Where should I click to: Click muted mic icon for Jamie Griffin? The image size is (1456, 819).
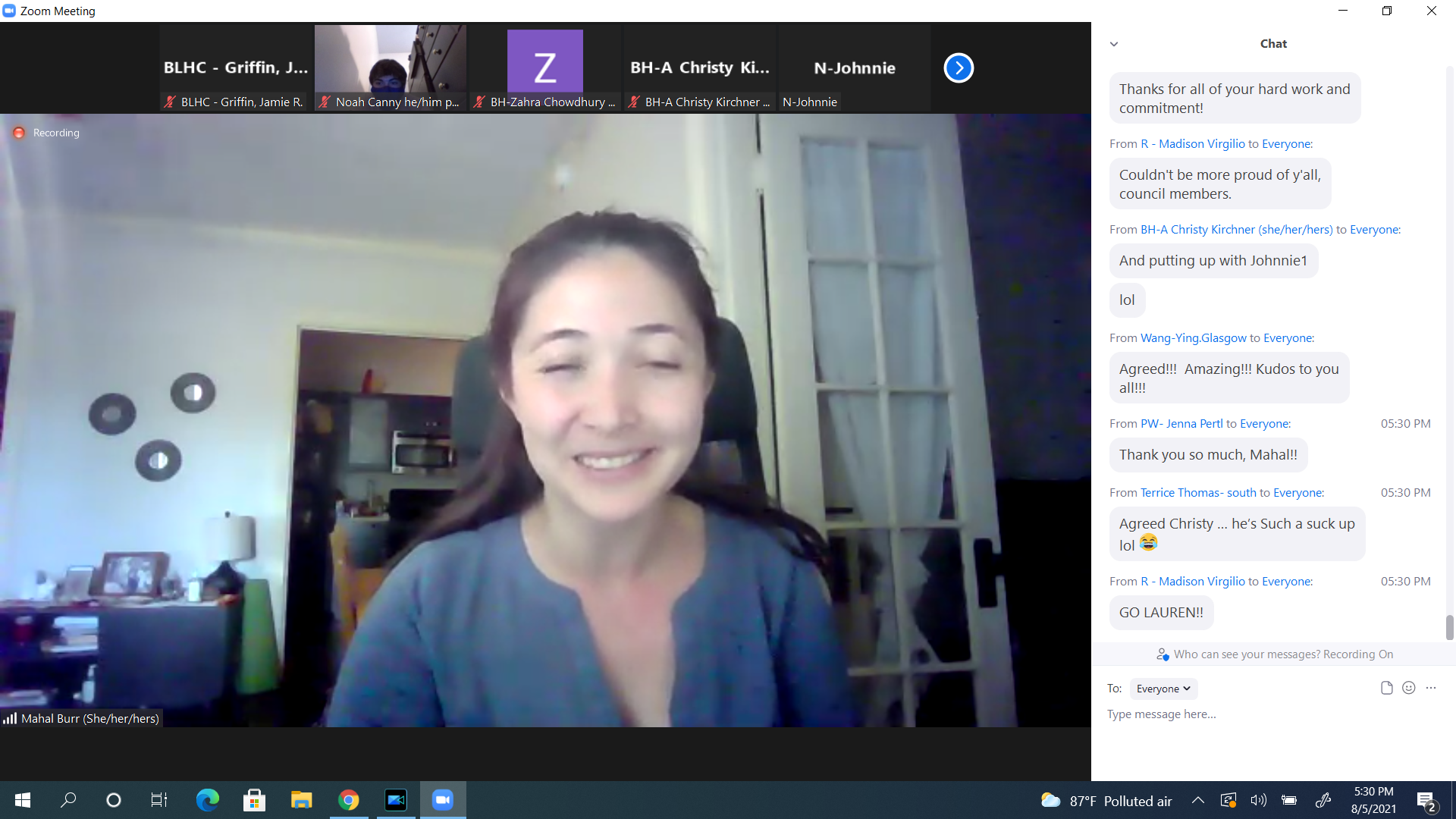click(170, 102)
